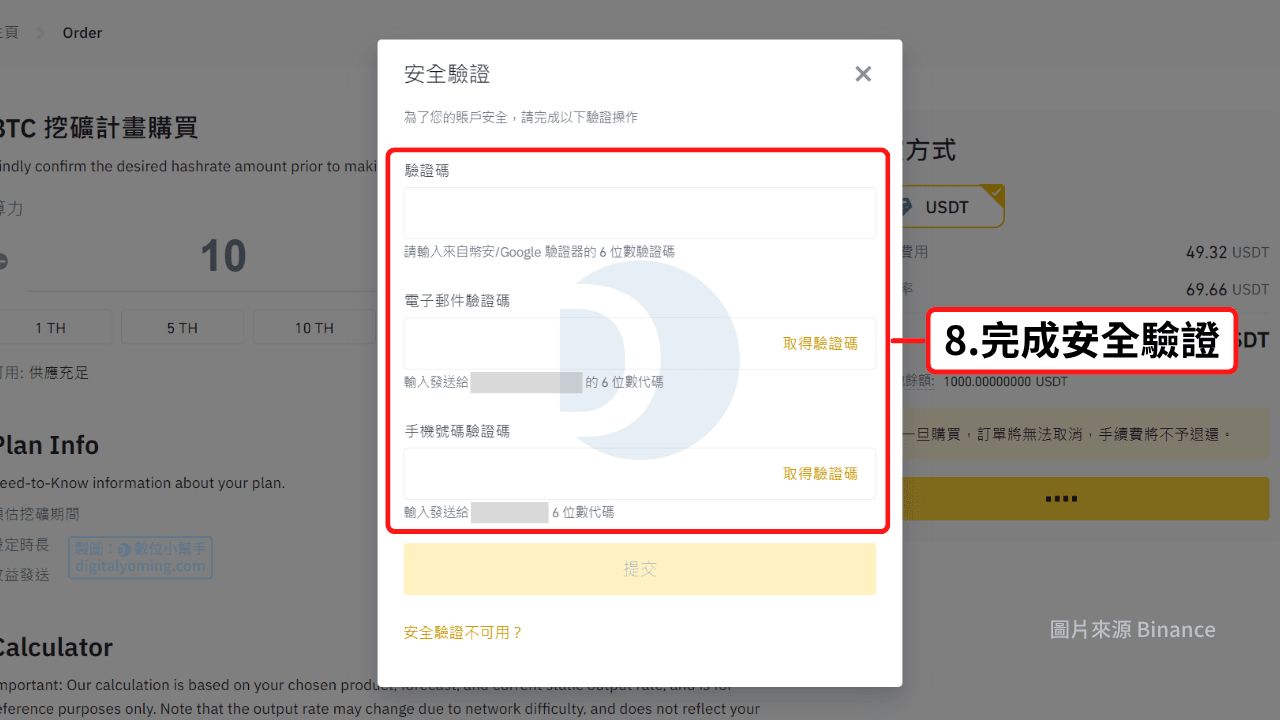Click the 49.32 USDT fee value
Screen dimensions: 1280x720
(x=1227, y=252)
